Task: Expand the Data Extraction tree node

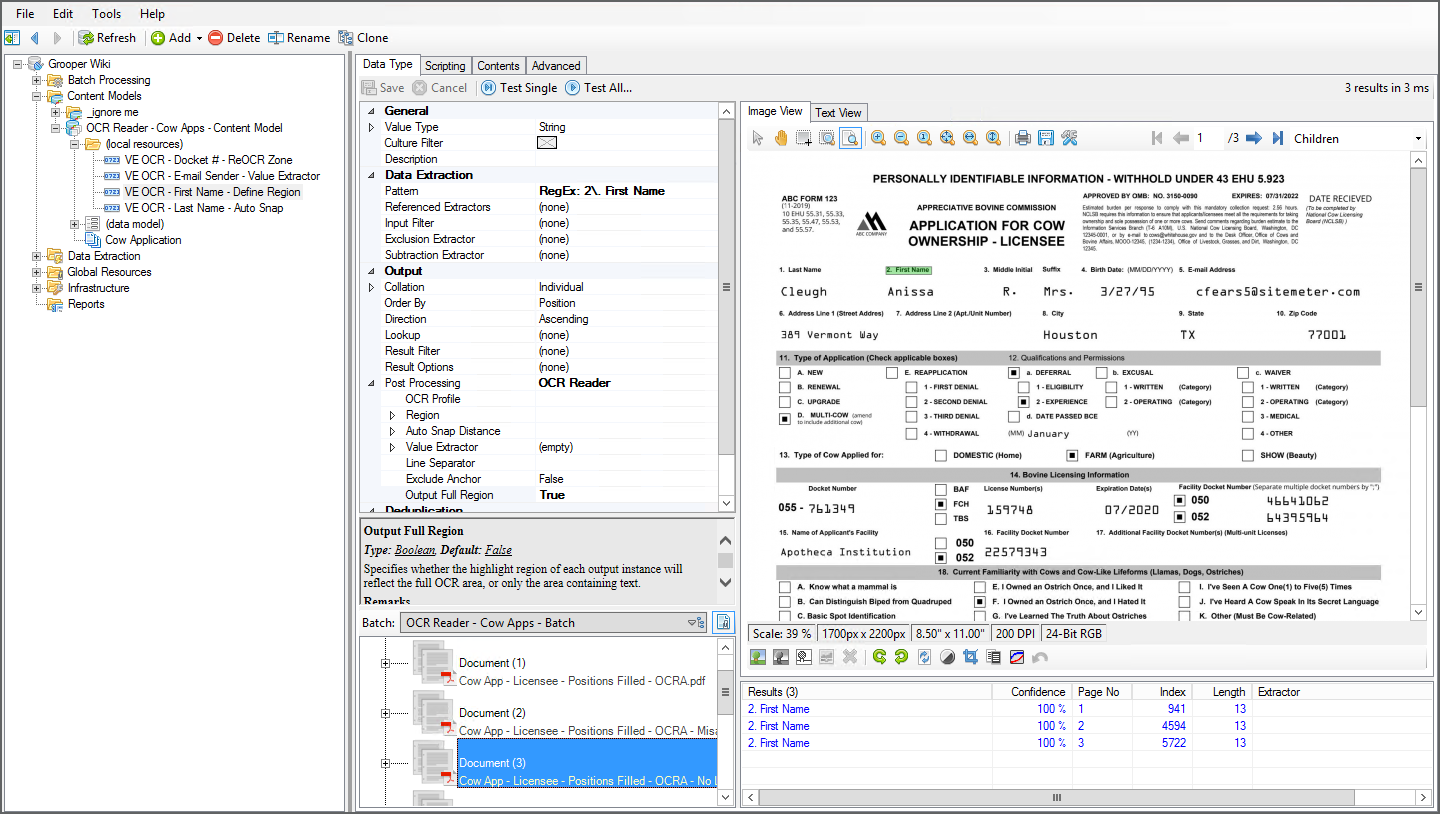Action: coord(37,256)
